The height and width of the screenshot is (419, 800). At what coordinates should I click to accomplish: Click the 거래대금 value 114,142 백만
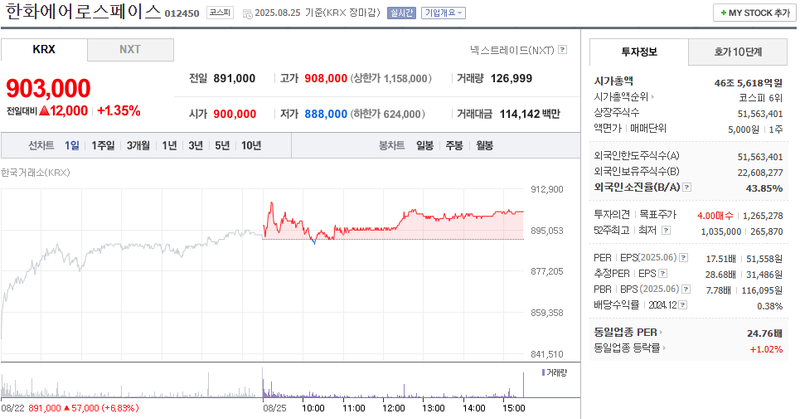[x=530, y=114]
